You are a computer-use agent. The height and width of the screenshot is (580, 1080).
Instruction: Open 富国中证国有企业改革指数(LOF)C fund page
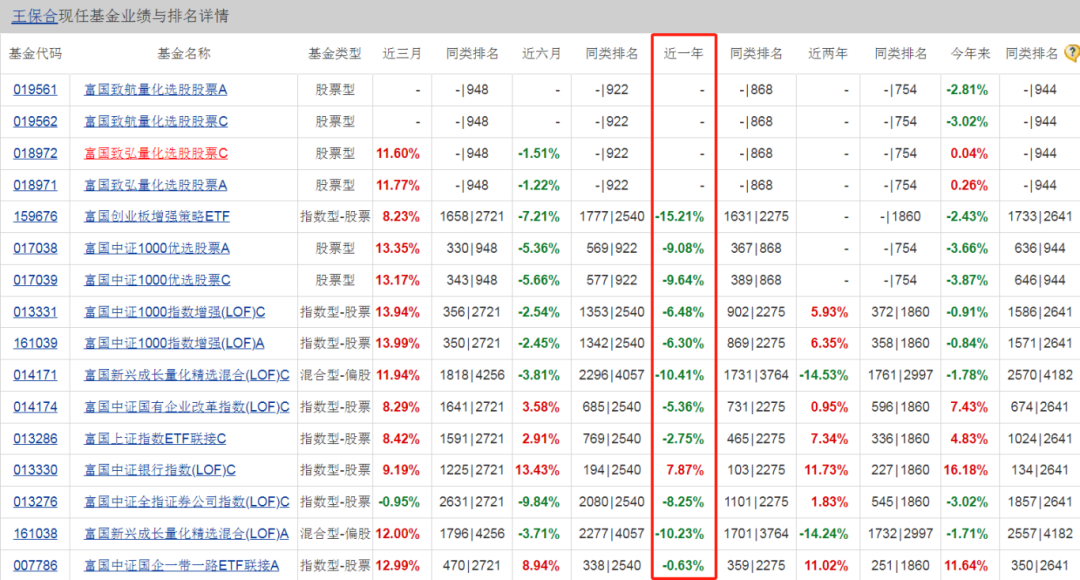coord(187,406)
